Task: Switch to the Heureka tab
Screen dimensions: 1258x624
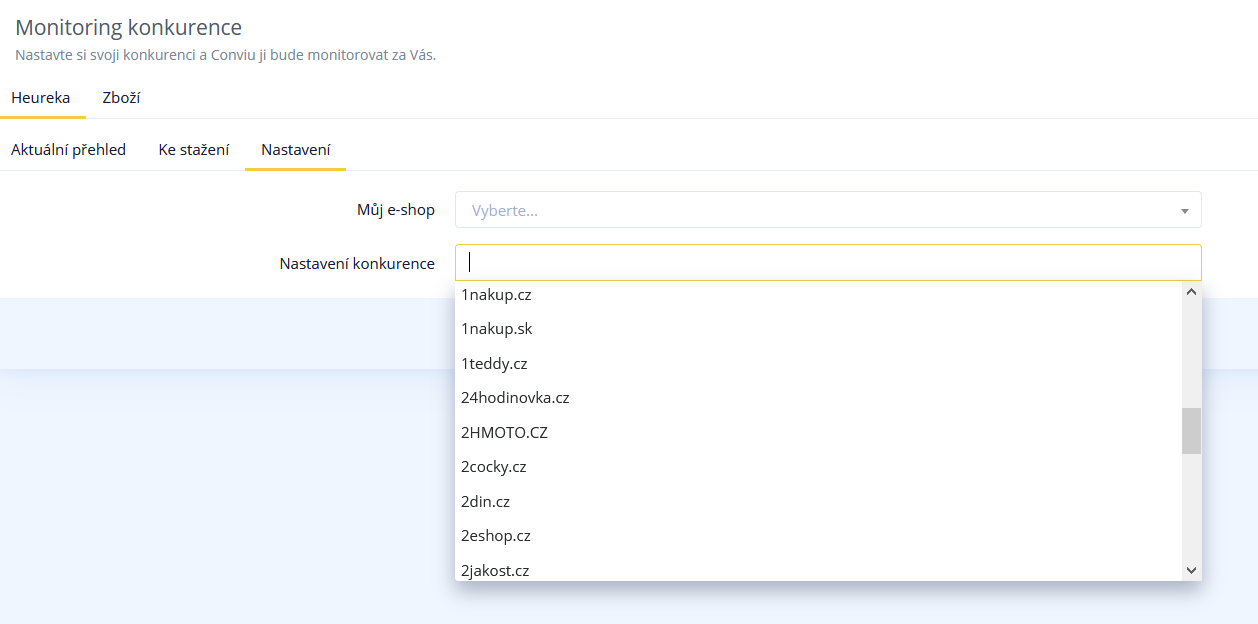Action: click(41, 98)
